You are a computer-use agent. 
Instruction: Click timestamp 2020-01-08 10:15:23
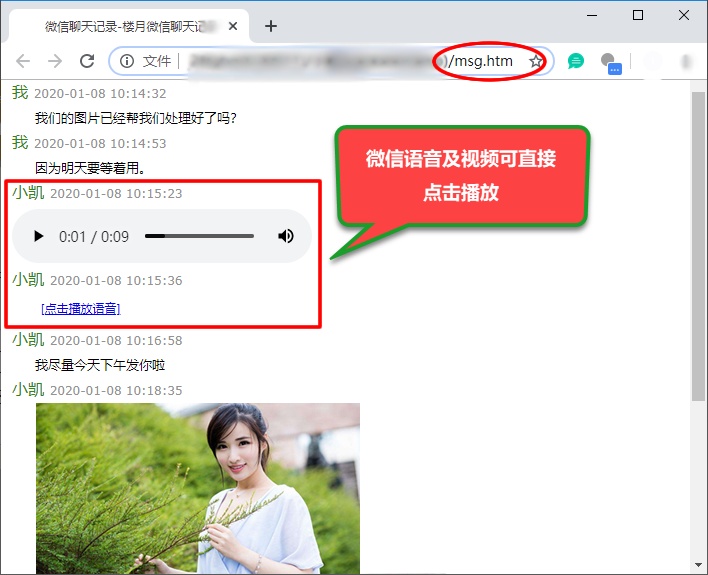[116, 194]
